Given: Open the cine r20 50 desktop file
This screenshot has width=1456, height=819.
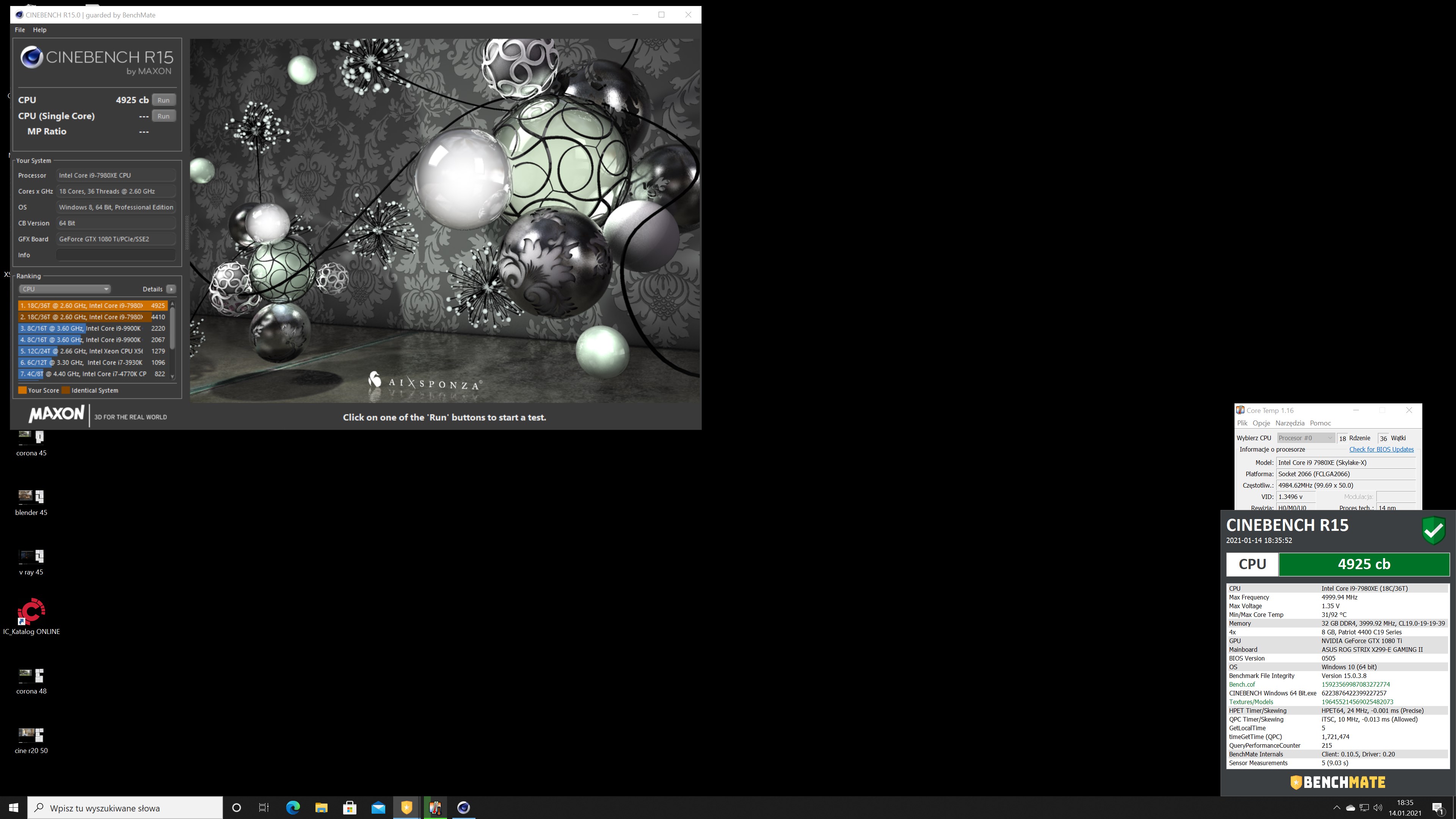Looking at the screenshot, I should pyautogui.click(x=31, y=741).
